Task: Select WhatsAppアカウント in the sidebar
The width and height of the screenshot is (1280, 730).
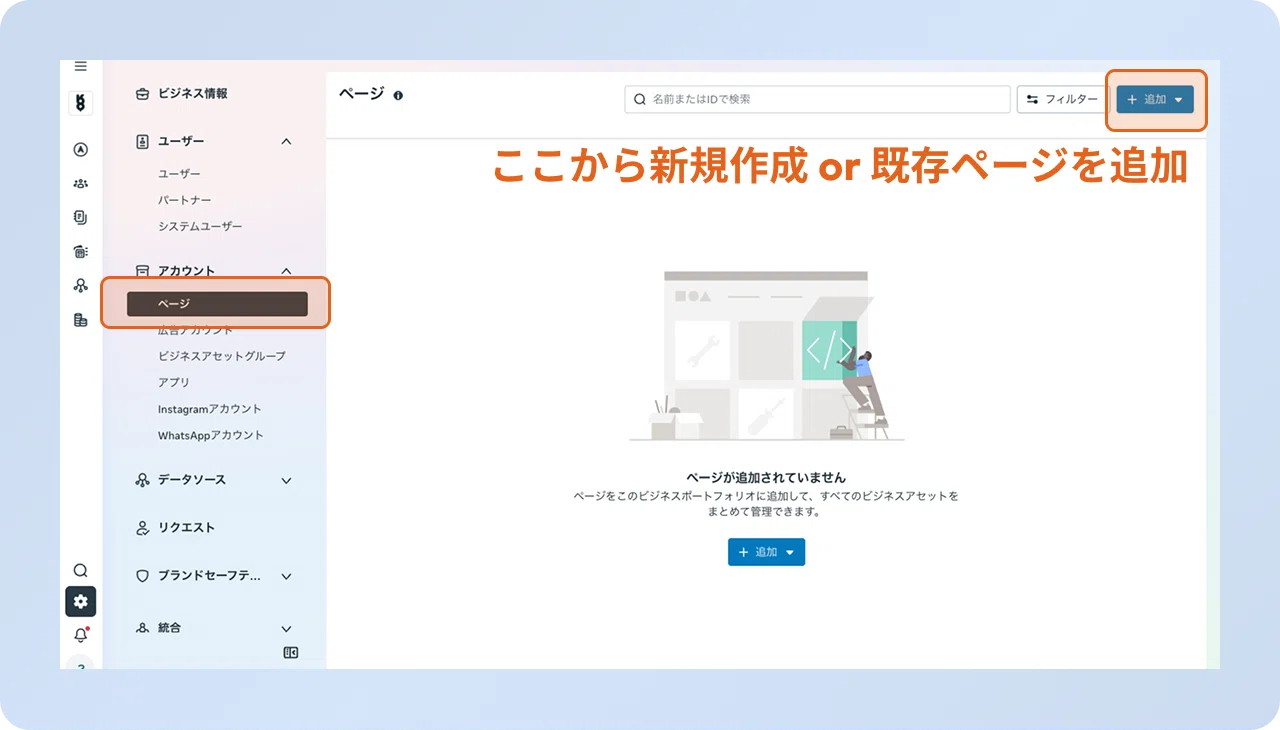Action: (x=211, y=435)
